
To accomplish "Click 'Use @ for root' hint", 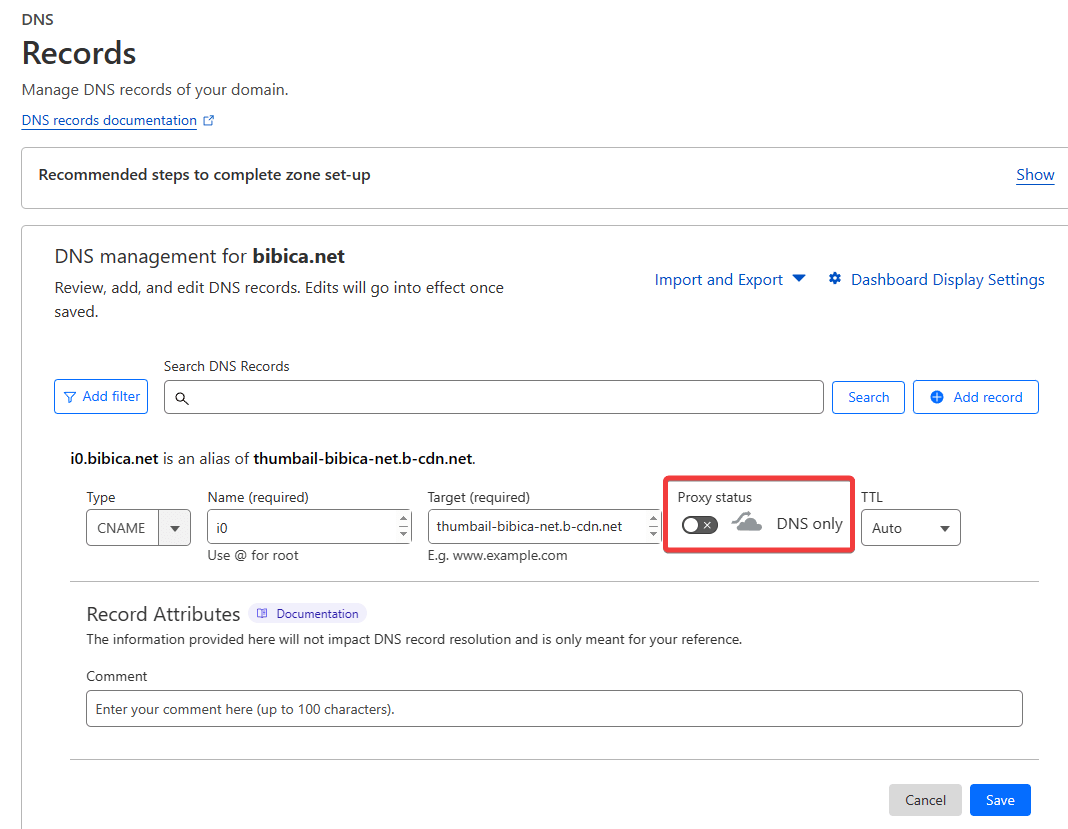I will pyautogui.click(x=253, y=556).
